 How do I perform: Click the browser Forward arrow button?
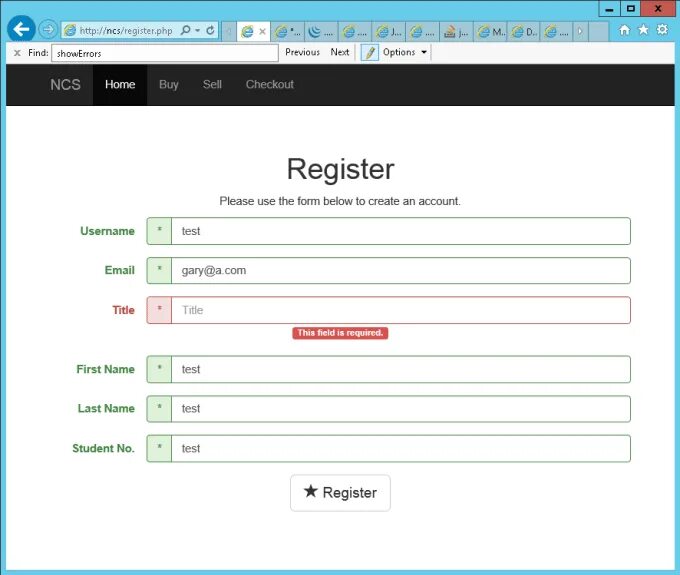click(x=48, y=29)
